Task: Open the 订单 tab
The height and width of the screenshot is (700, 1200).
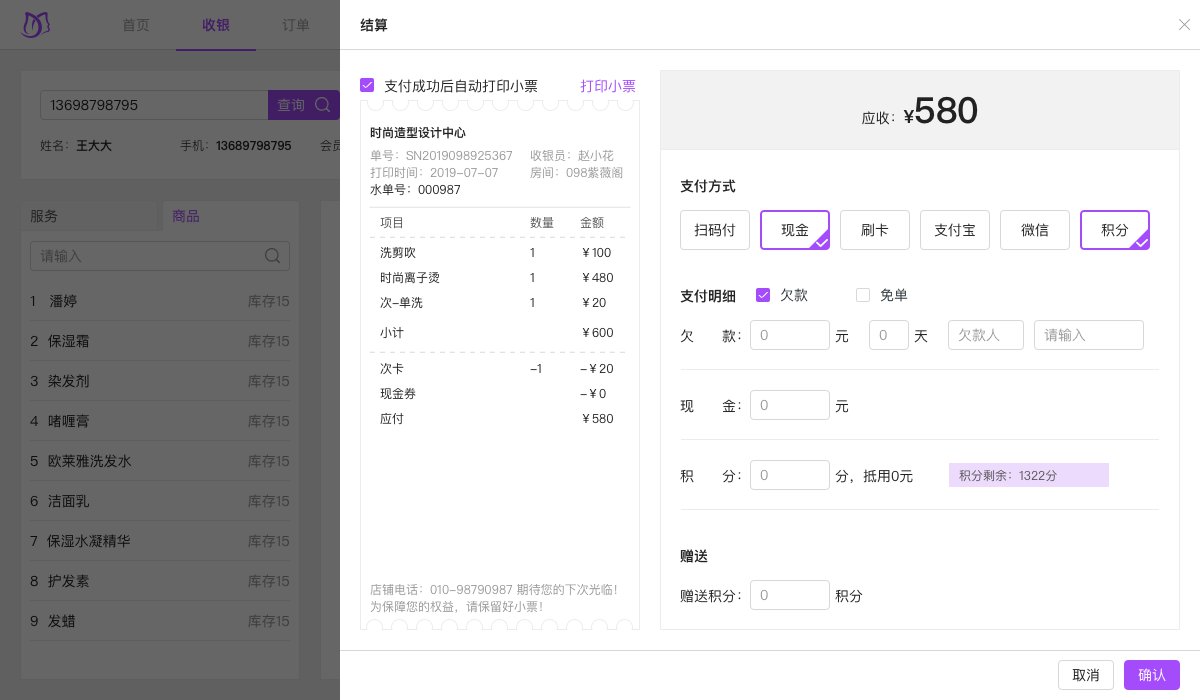Action: (296, 25)
